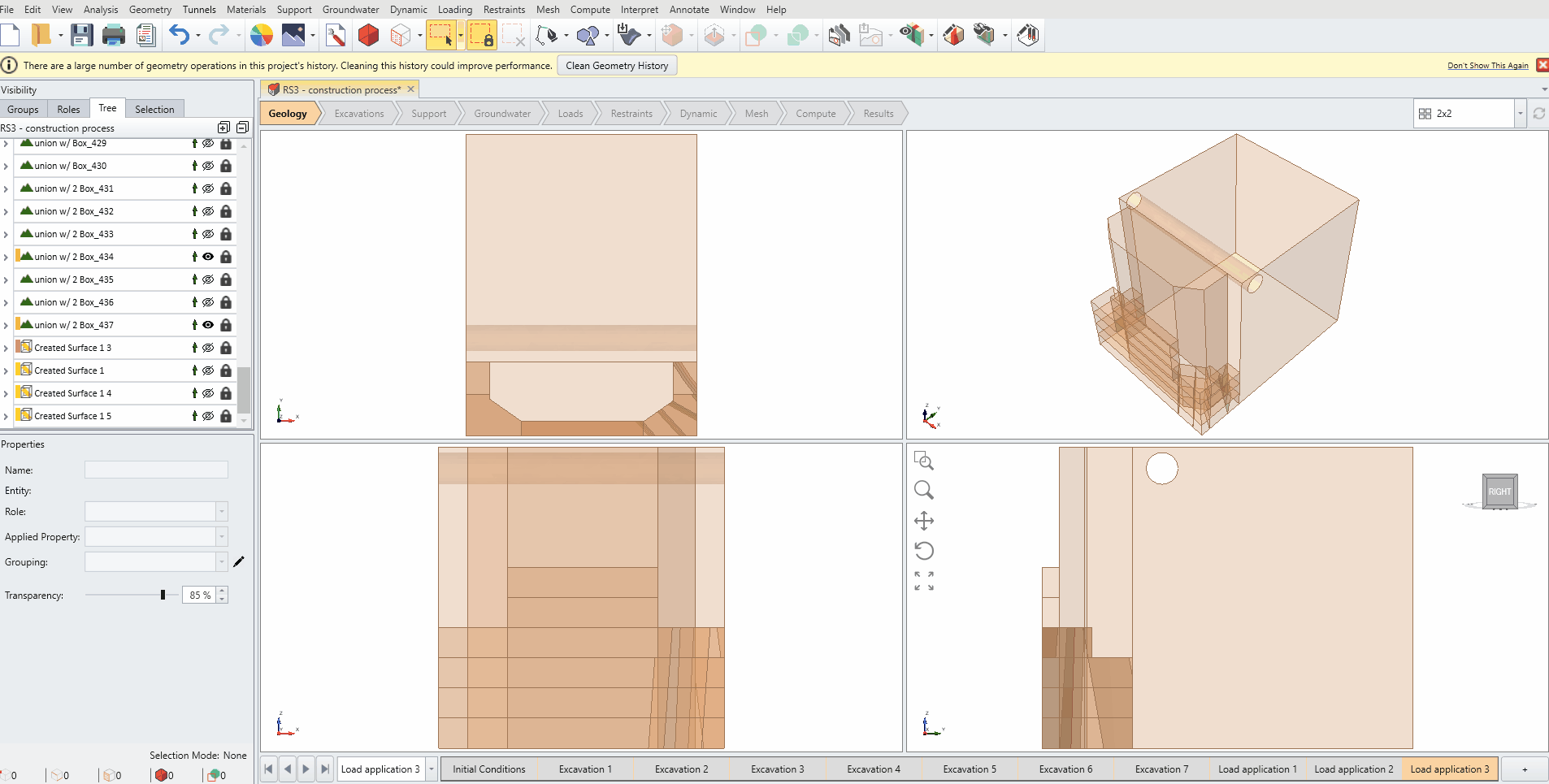Click the Undo icon in the toolbar
Screen dimensions: 1549x784
point(178,35)
